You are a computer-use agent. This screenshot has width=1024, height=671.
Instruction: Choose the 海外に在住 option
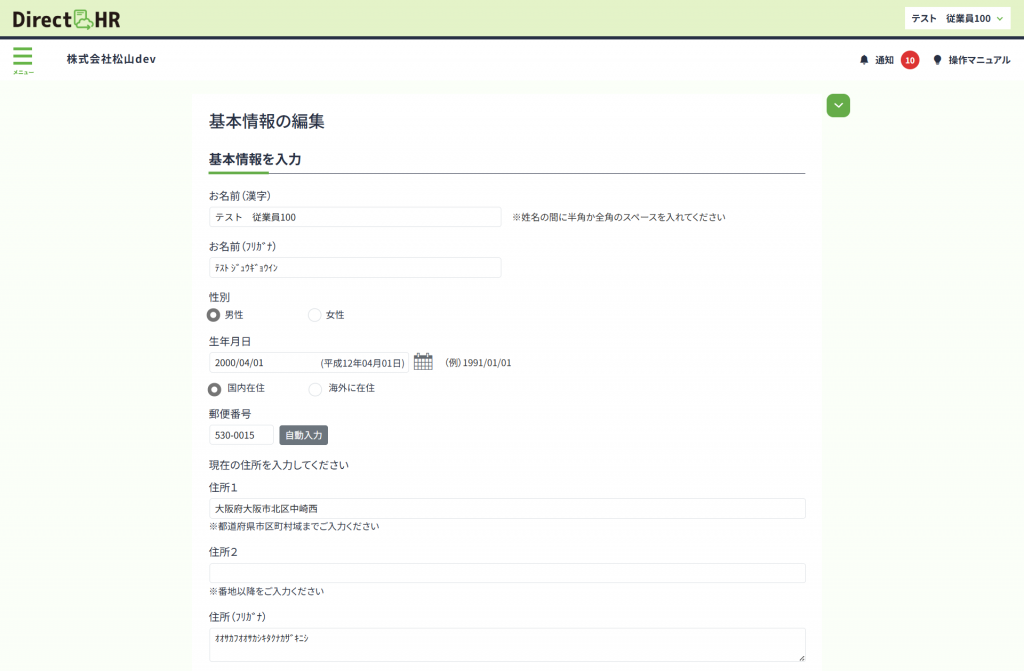(315, 389)
